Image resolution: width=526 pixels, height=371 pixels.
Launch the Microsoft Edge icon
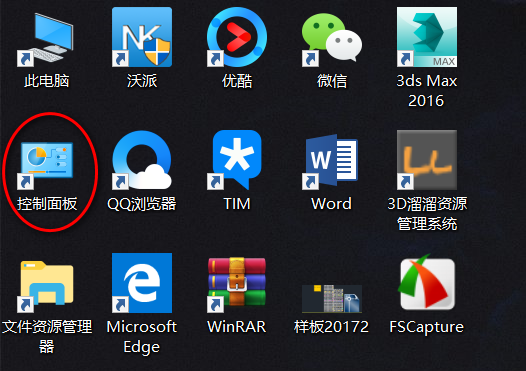coord(142,283)
